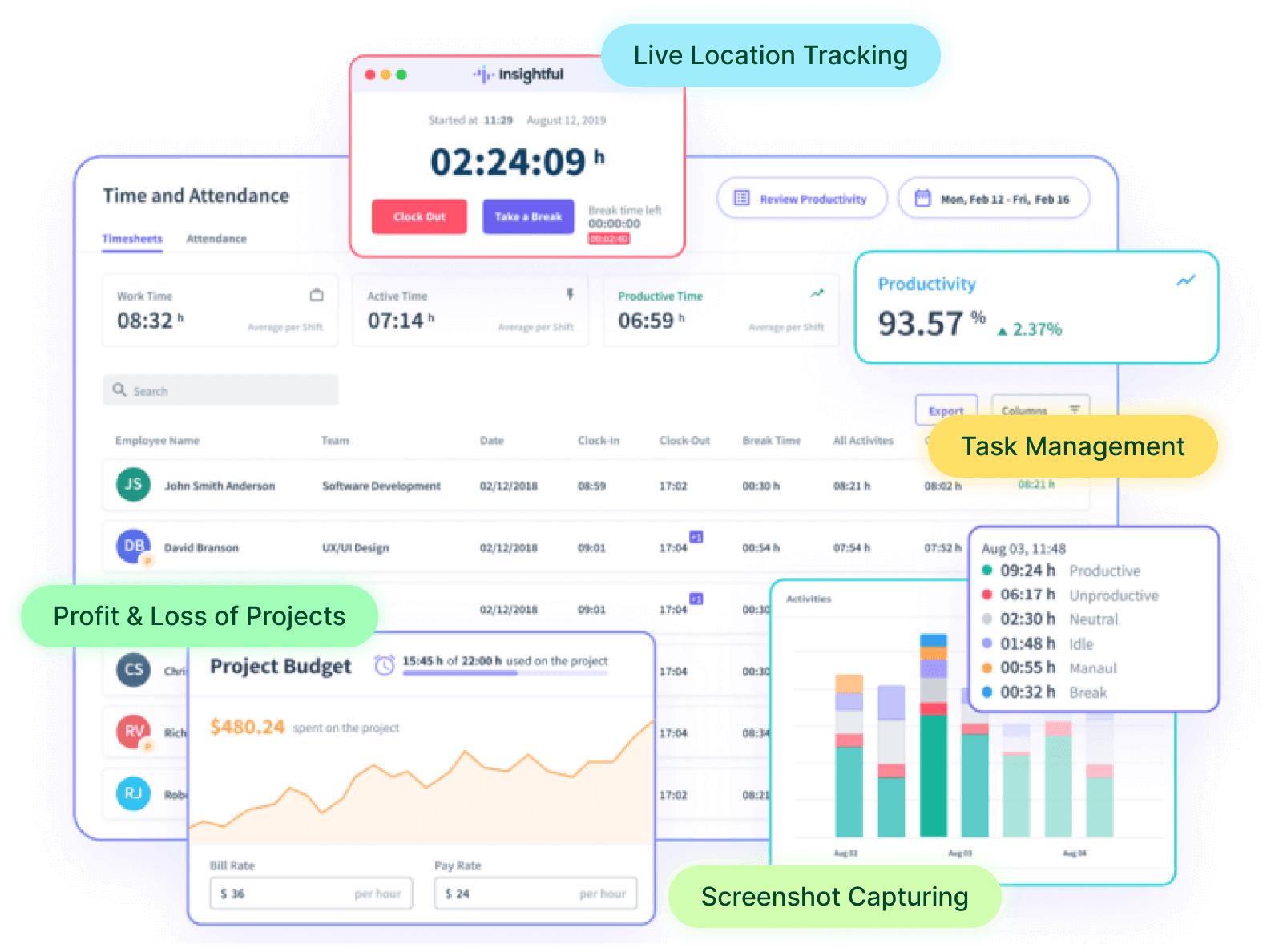Screen dimensions: 1287x952
Task: Open the Mon, Feb 12 - Fri, Feb 16 date picker
Action: tap(994, 198)
